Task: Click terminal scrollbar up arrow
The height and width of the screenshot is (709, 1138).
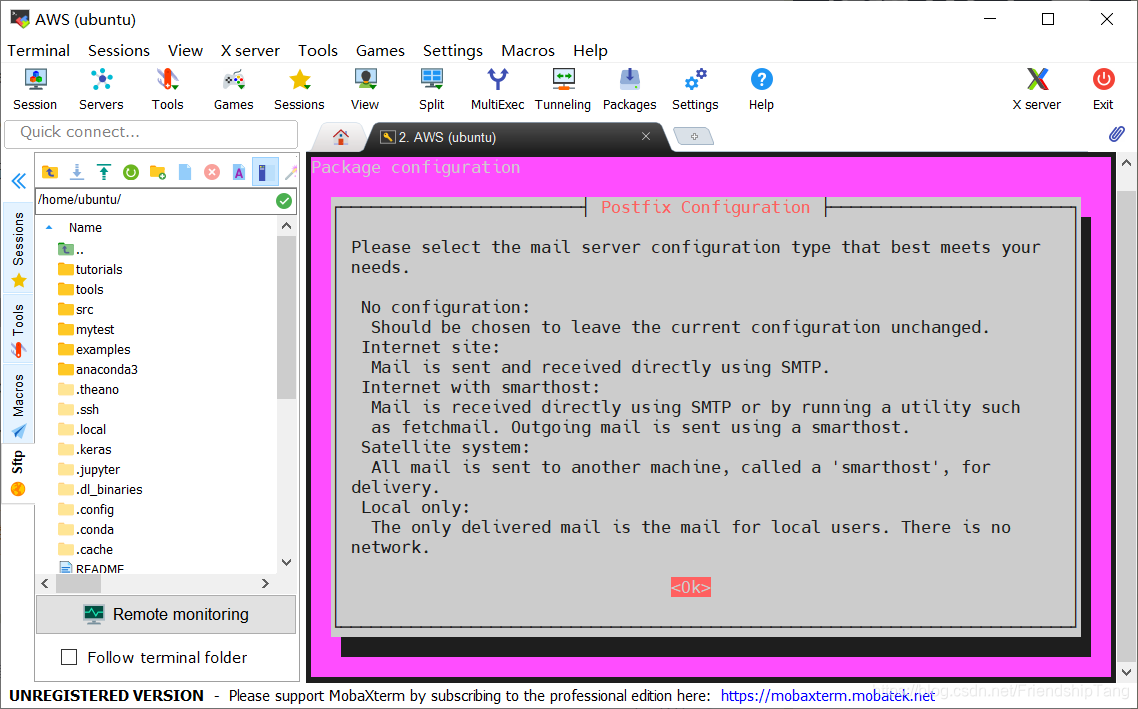Action: click(x=1126, y=163)
